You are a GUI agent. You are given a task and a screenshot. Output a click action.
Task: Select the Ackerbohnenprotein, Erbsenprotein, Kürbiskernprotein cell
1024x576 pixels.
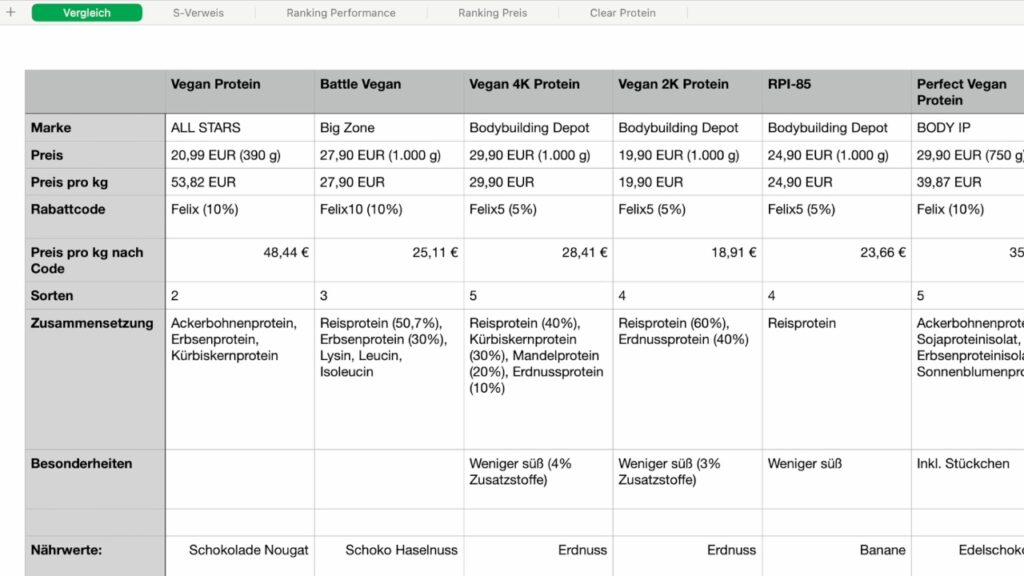240,379
